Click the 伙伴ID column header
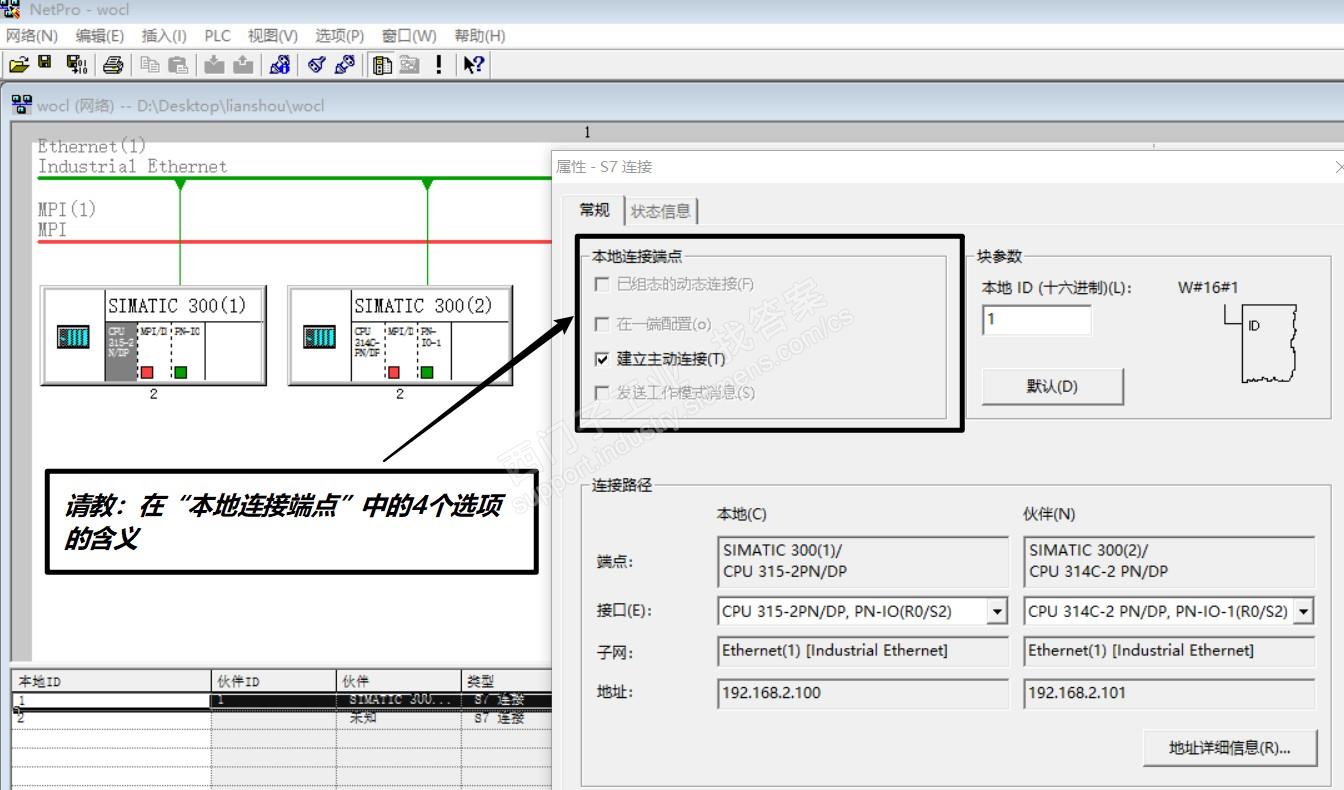 point(273,681)
